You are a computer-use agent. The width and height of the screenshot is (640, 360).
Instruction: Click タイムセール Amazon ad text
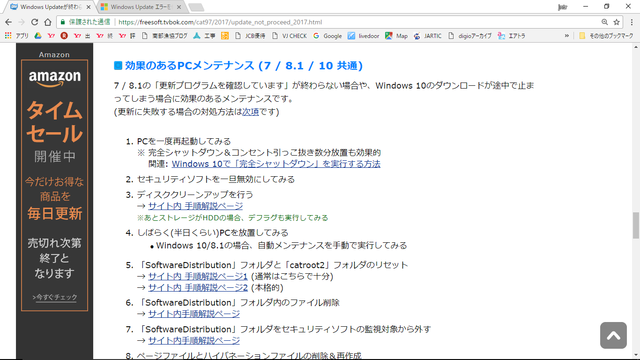point(55,122)
